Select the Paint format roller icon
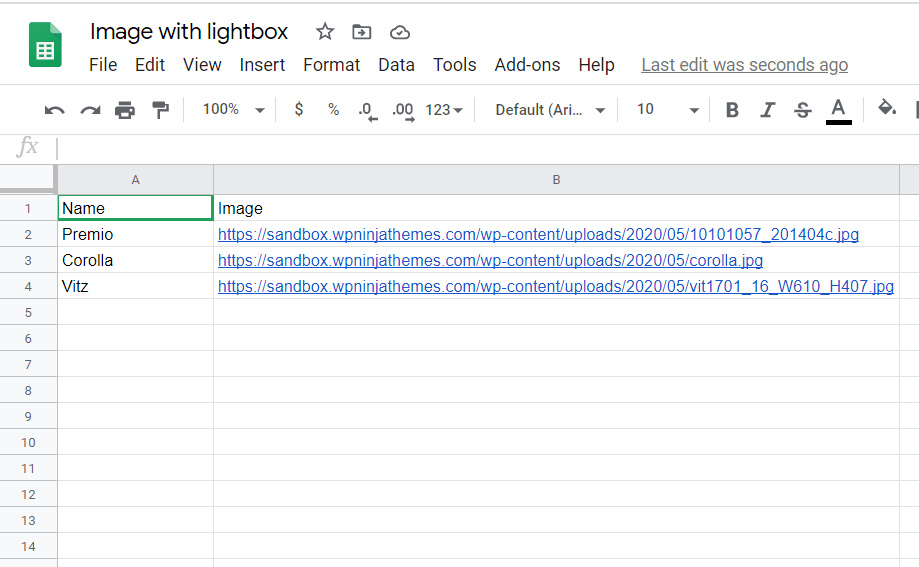 click(160, 110)
